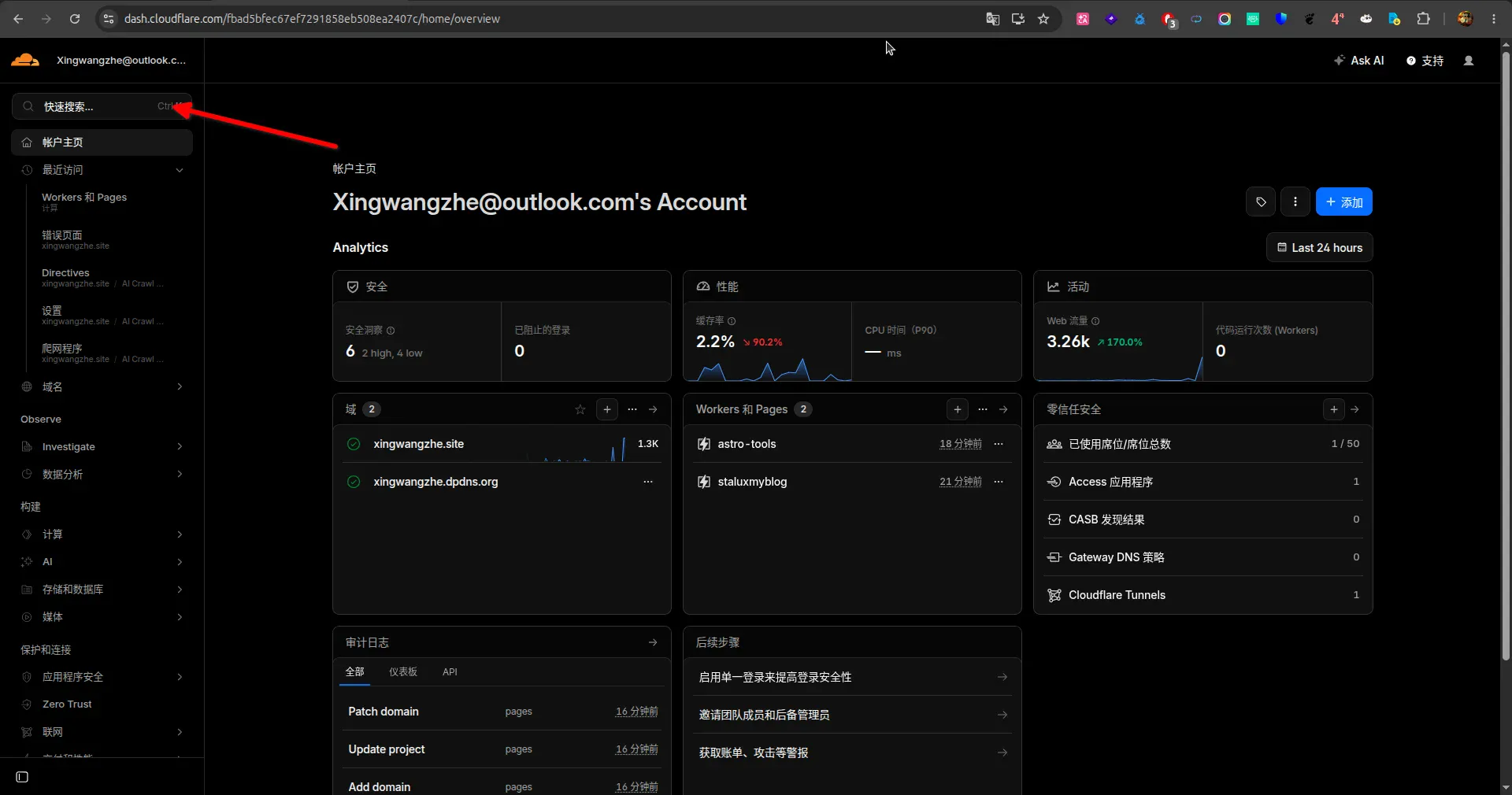Switch to the API tab in audit log
1512x795 pixels.
(x=450, y=671)
